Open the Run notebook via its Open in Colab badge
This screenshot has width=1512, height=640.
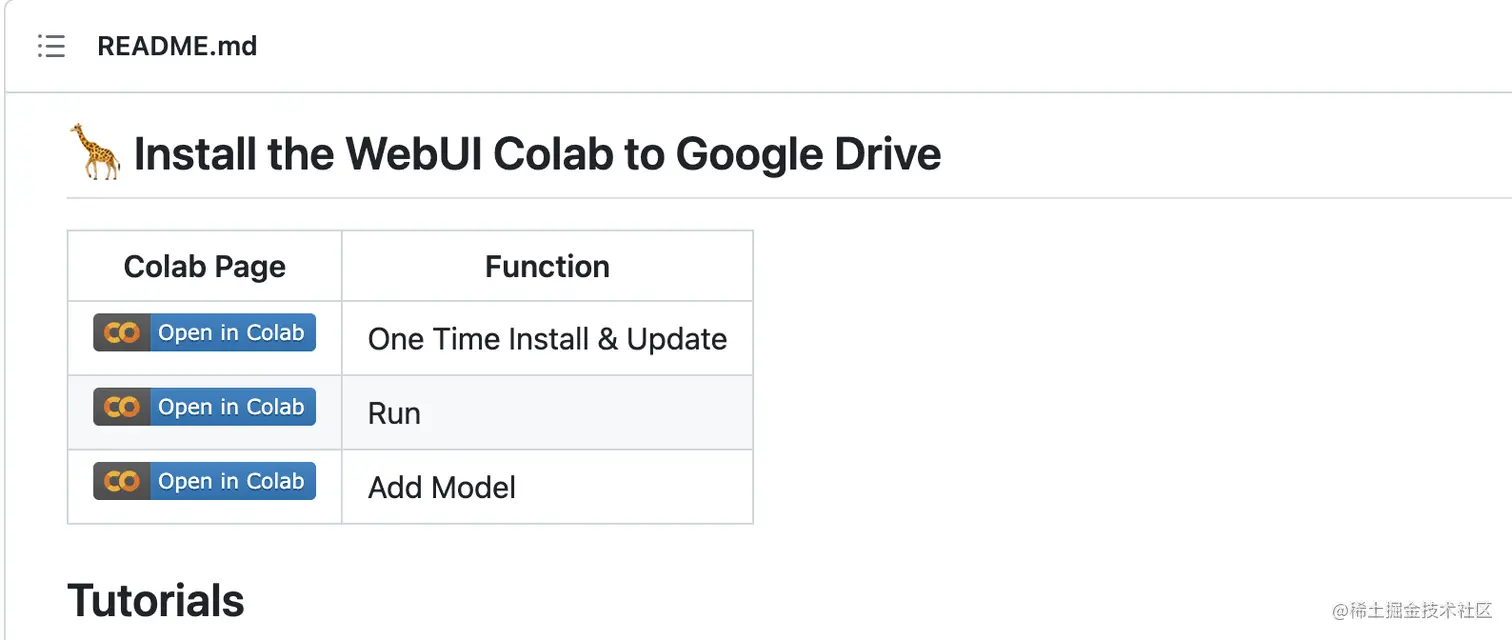tap(205, 407)
